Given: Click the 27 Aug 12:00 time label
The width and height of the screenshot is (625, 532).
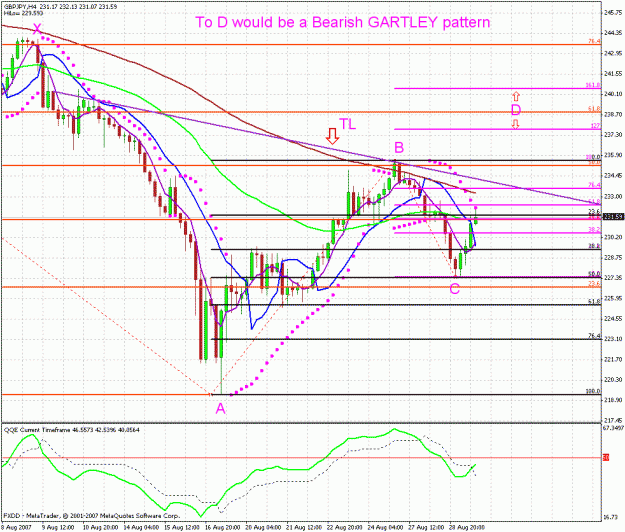Looking at the screenshot, I should (x=426, y=528).
